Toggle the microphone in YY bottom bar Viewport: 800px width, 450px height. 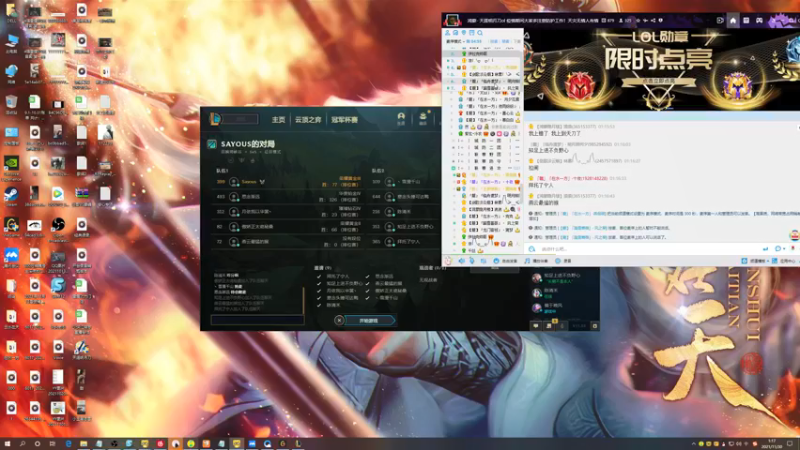(x=472, y=261)
